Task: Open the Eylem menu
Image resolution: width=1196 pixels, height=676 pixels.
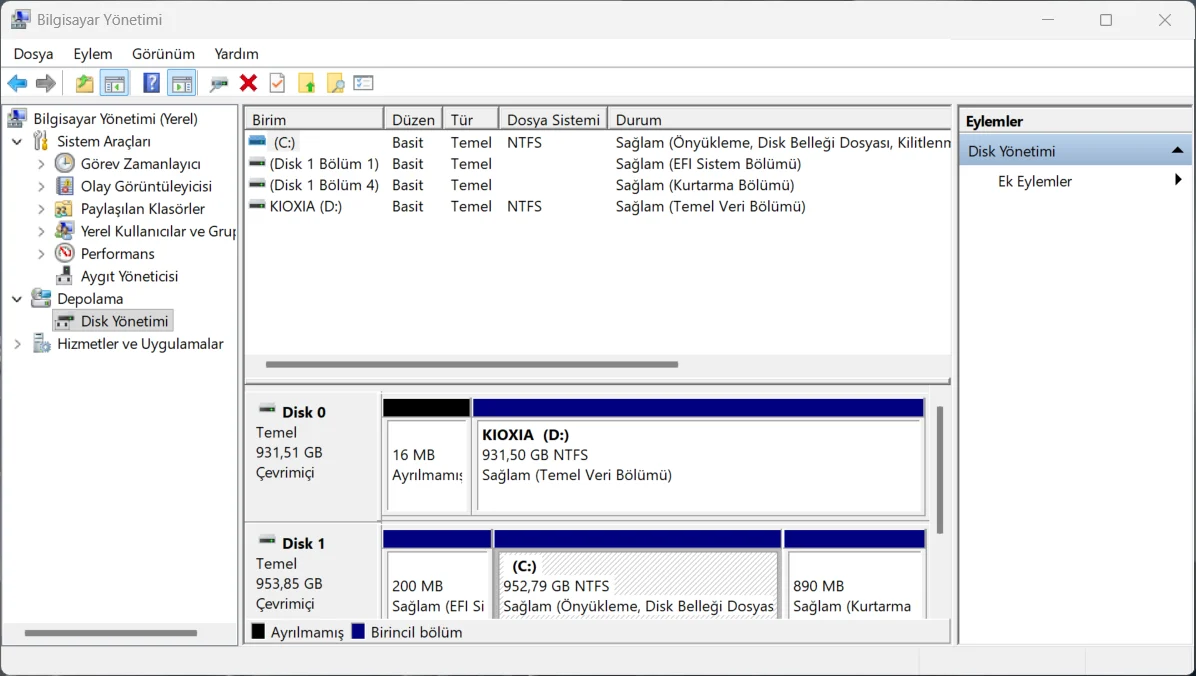Action: click(x=93, y=53)
